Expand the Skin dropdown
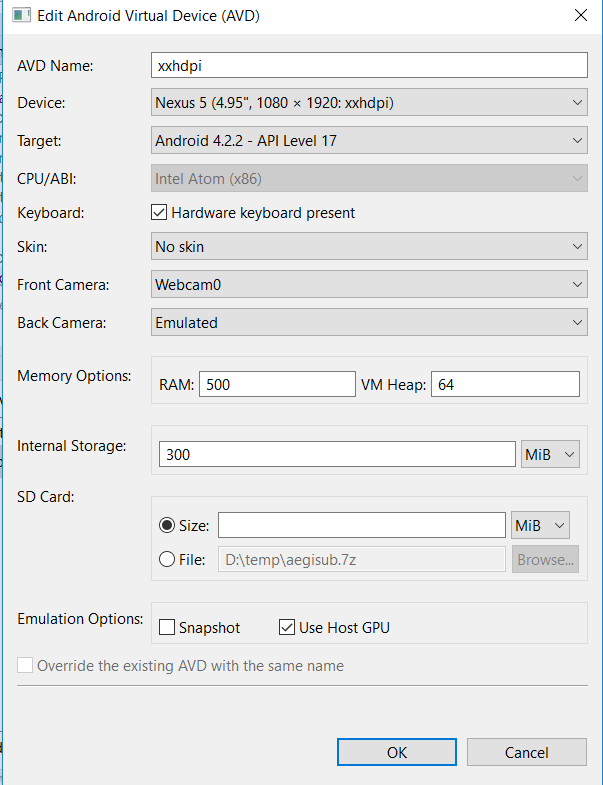603x785 pixels. coord(369,247)
